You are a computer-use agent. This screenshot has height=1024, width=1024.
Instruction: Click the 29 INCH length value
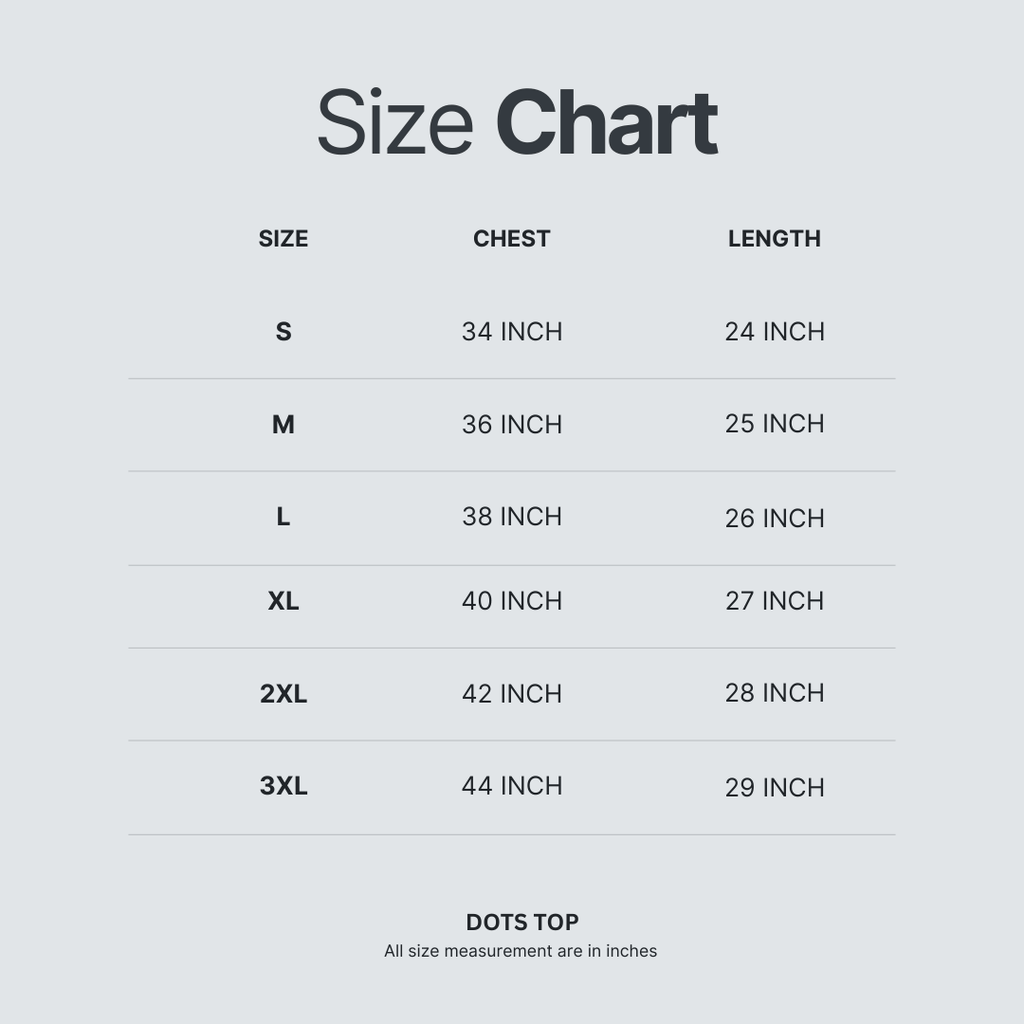[774, 788]
